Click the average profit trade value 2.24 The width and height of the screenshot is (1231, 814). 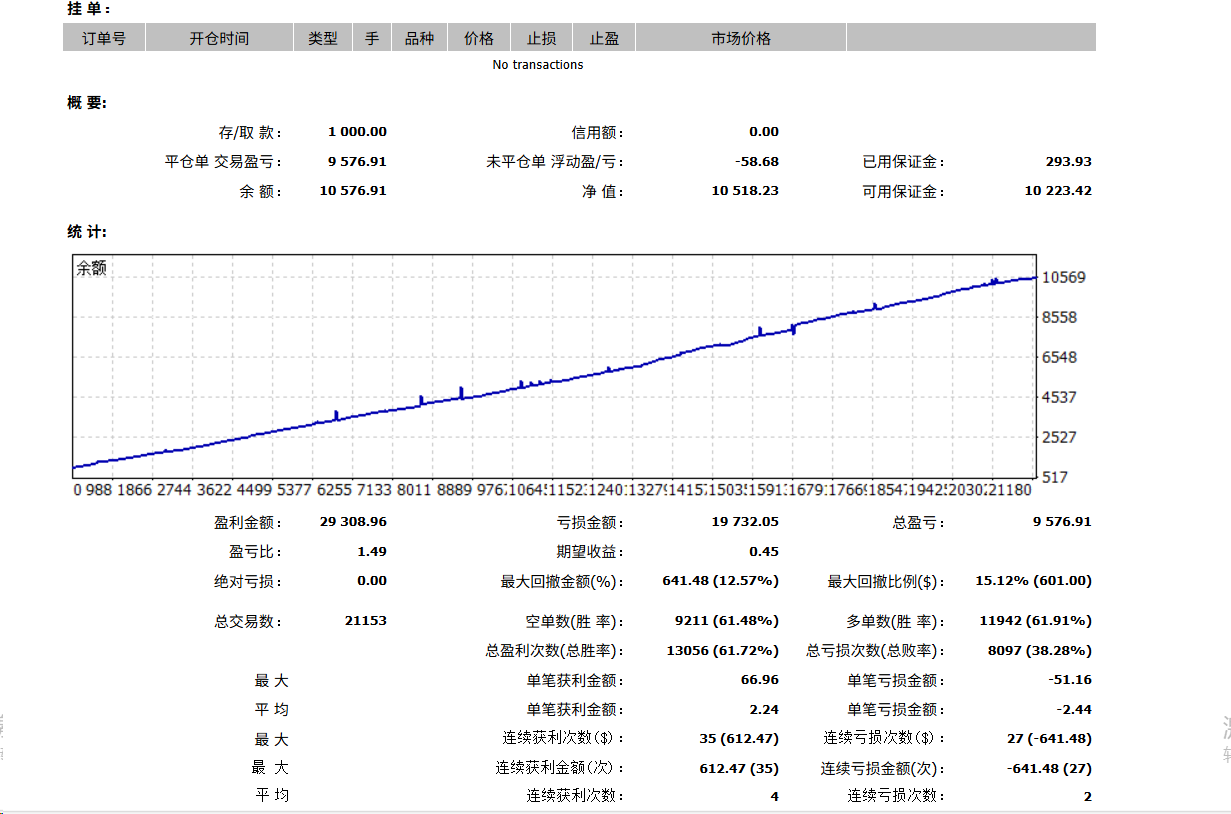coord(764,709)
